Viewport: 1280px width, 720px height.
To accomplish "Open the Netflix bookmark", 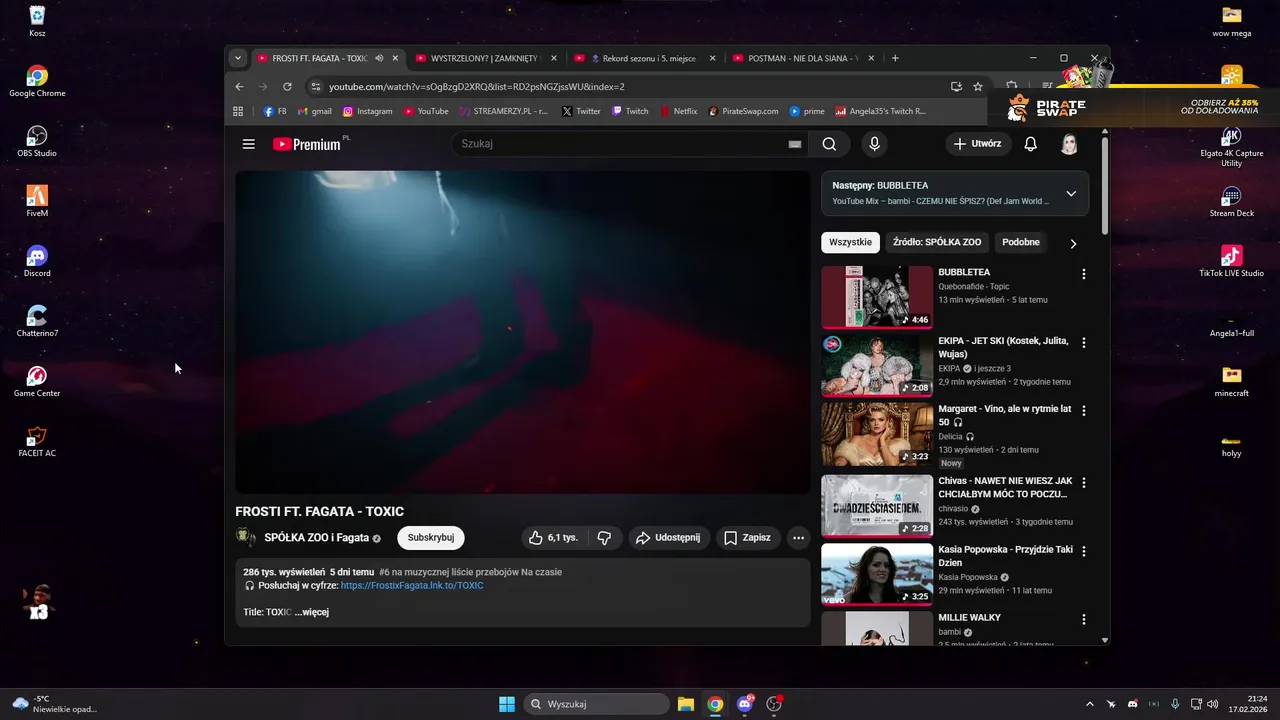I will point(678,112).
